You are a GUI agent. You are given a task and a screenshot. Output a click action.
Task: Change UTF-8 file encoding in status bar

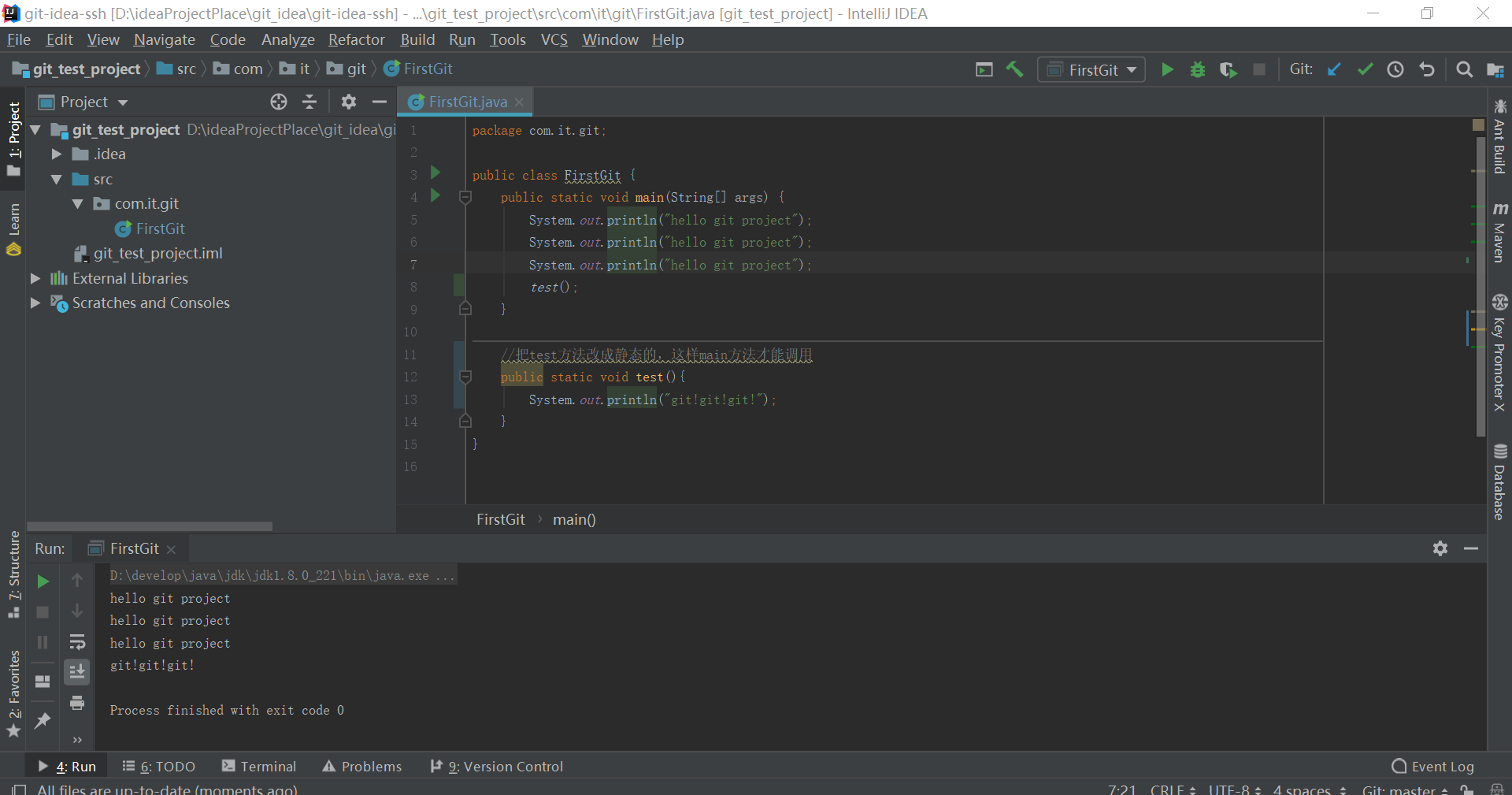pos(1234,789)
